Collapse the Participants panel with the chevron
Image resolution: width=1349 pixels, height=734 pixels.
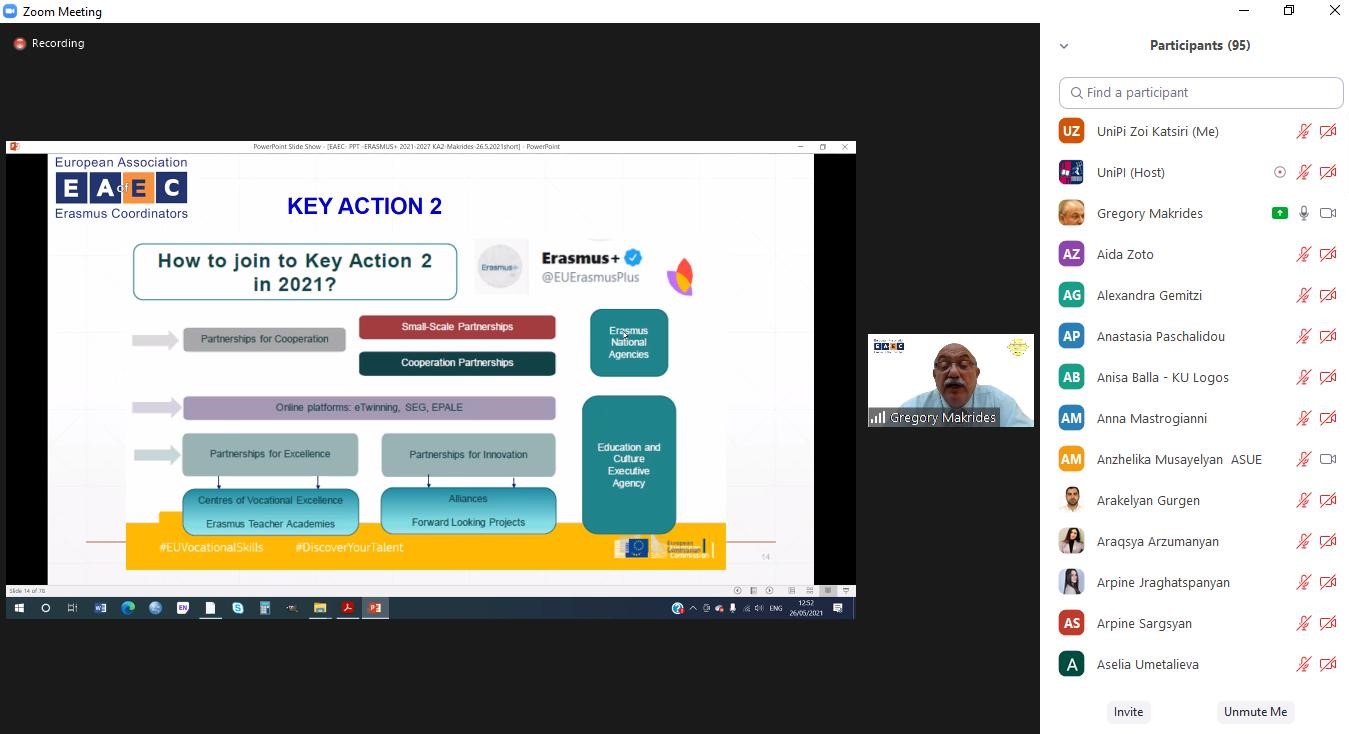pyautogui.click(x=1064, y=46)
